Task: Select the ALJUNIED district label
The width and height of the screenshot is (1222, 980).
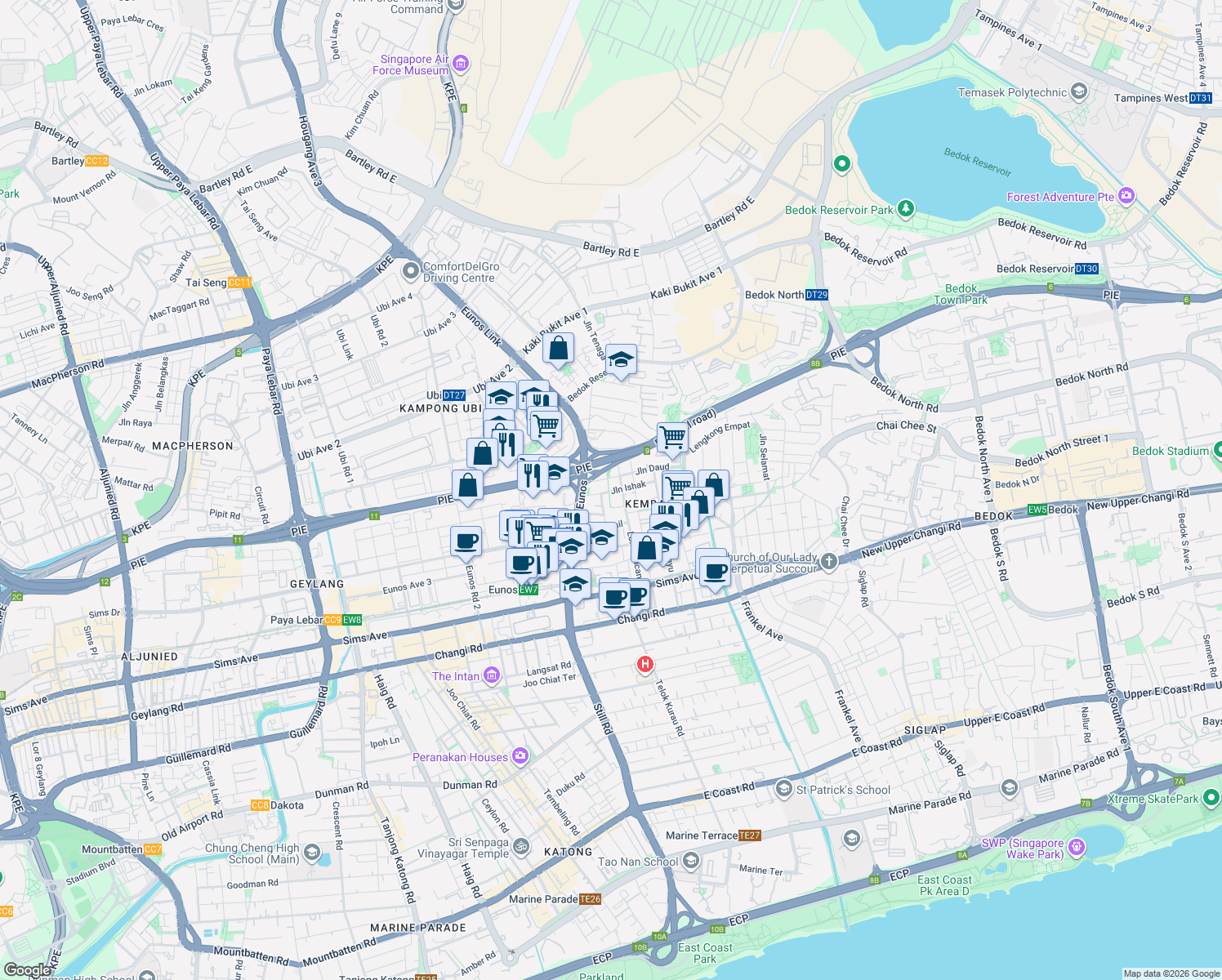Action: pos(149,657)
